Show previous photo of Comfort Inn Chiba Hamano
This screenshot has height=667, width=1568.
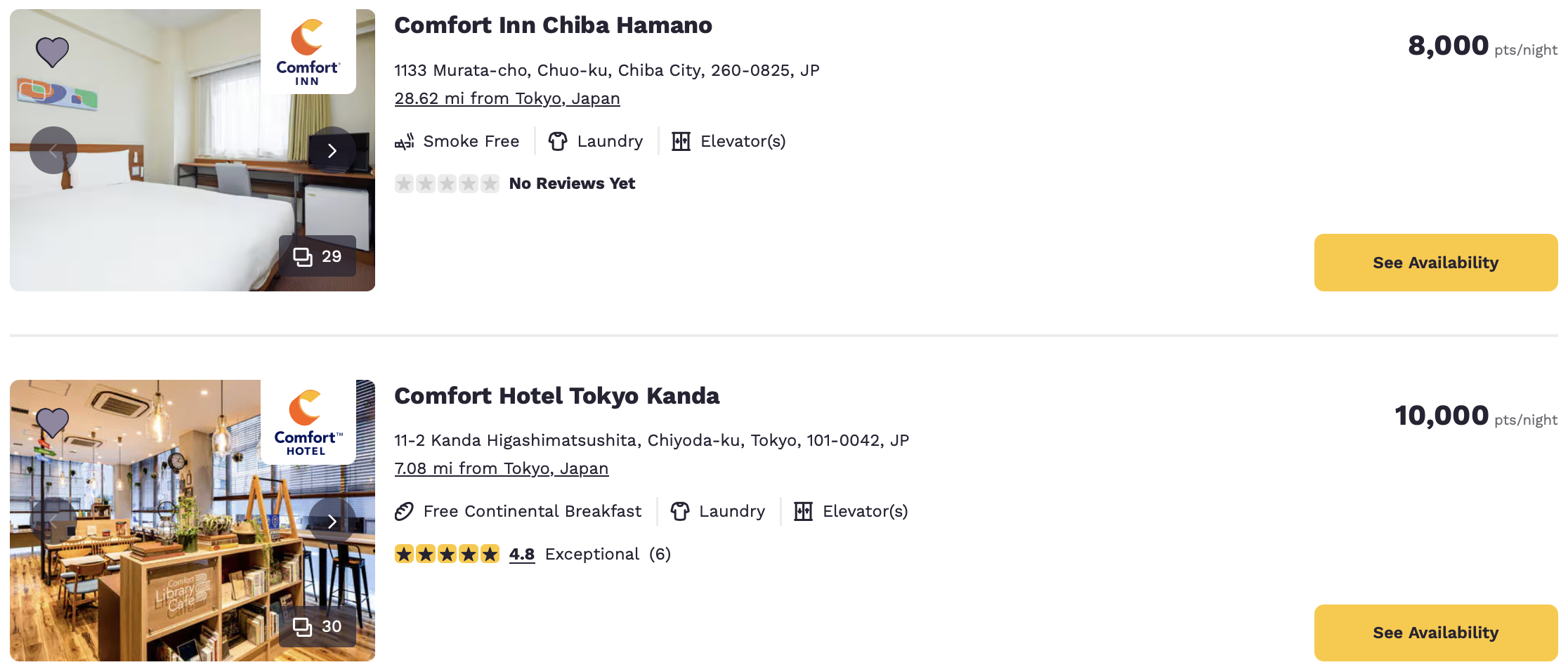pos(53,150)
